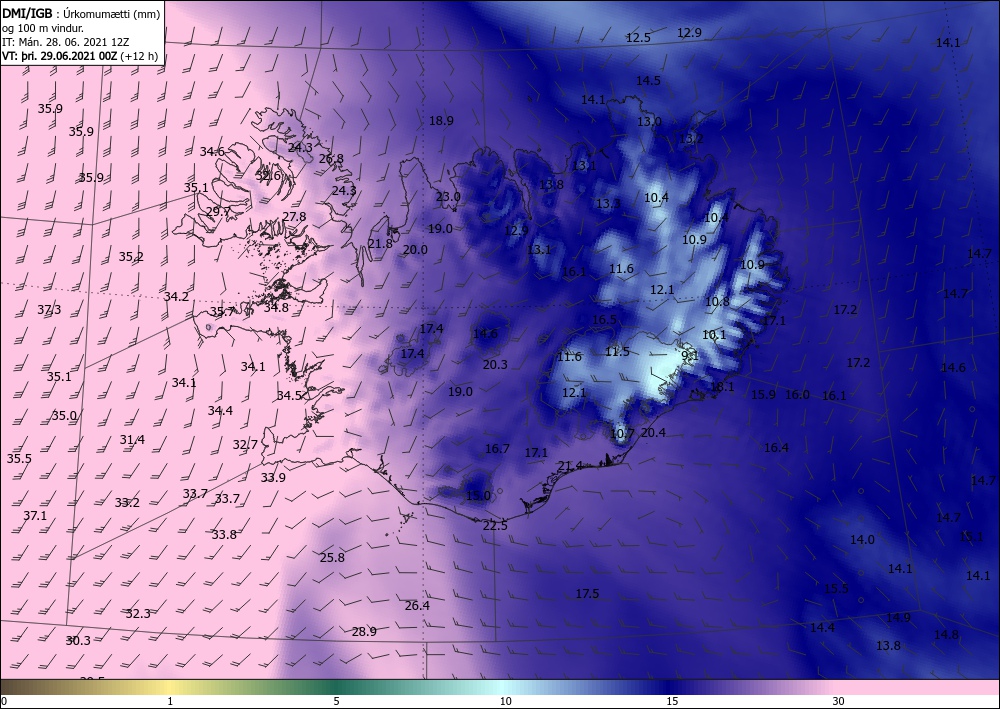Click the map value 26.4
This screenshot has height=709, width=1000.
click(417, 605)
